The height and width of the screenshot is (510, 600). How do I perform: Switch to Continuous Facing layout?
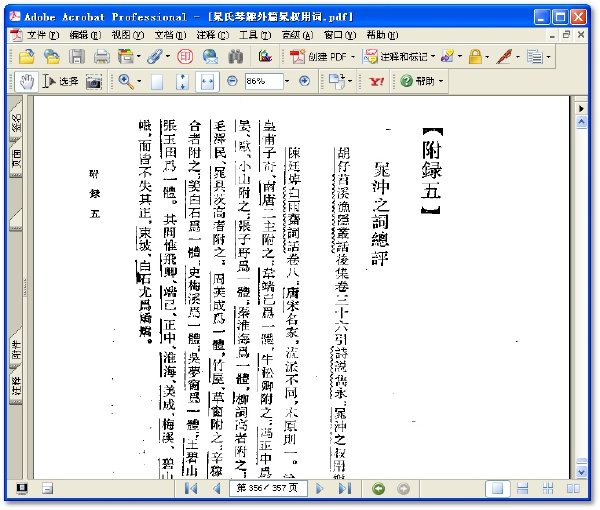(548, 489)
